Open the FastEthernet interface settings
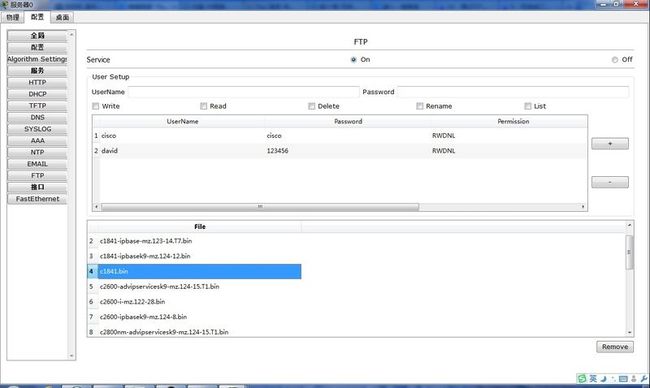Image resolution: width=650 pixels, height=388 pixels. 37,199
